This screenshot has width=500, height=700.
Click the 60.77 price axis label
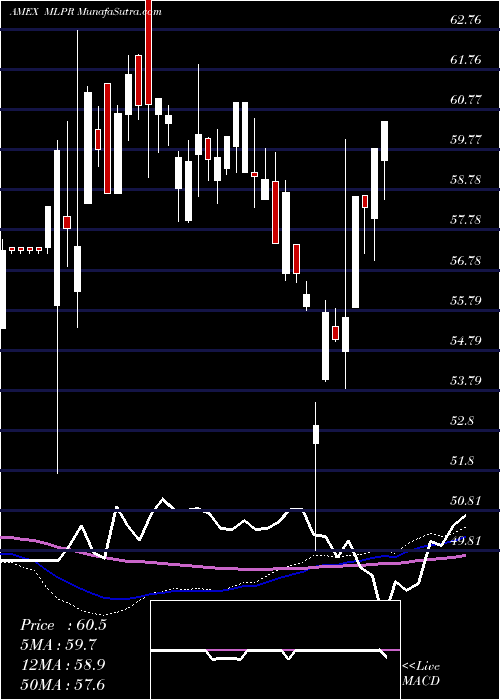pyautogui.click(x=466, y=100)
